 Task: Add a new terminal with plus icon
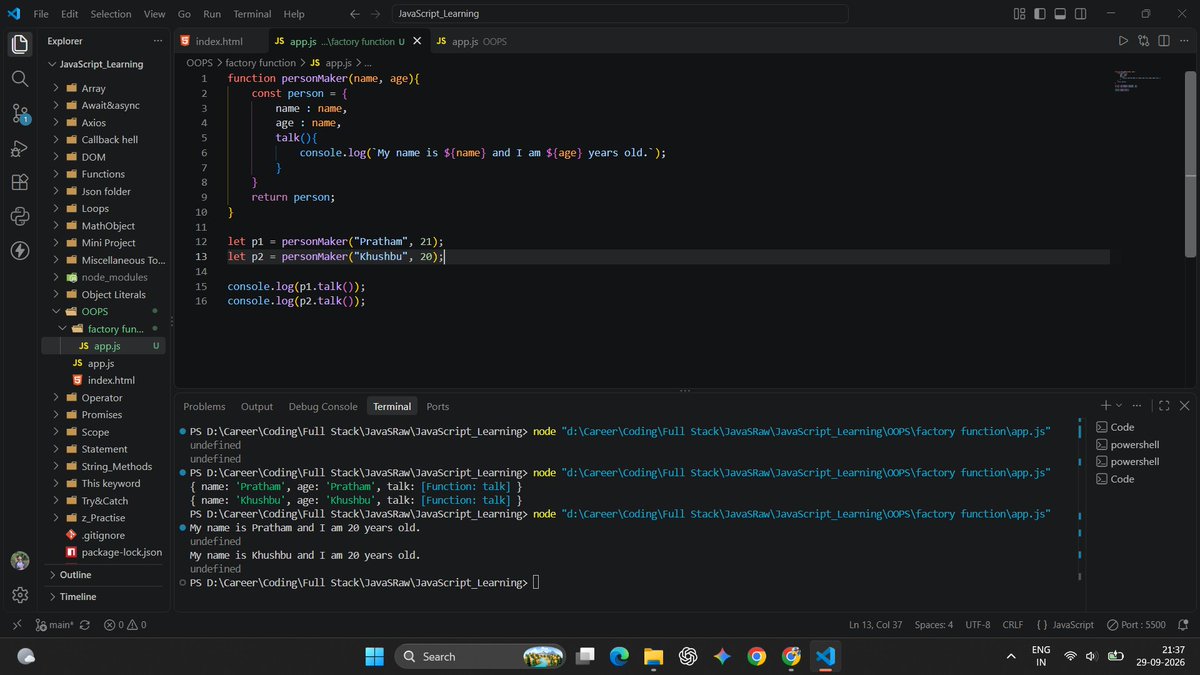(1106, 406)
